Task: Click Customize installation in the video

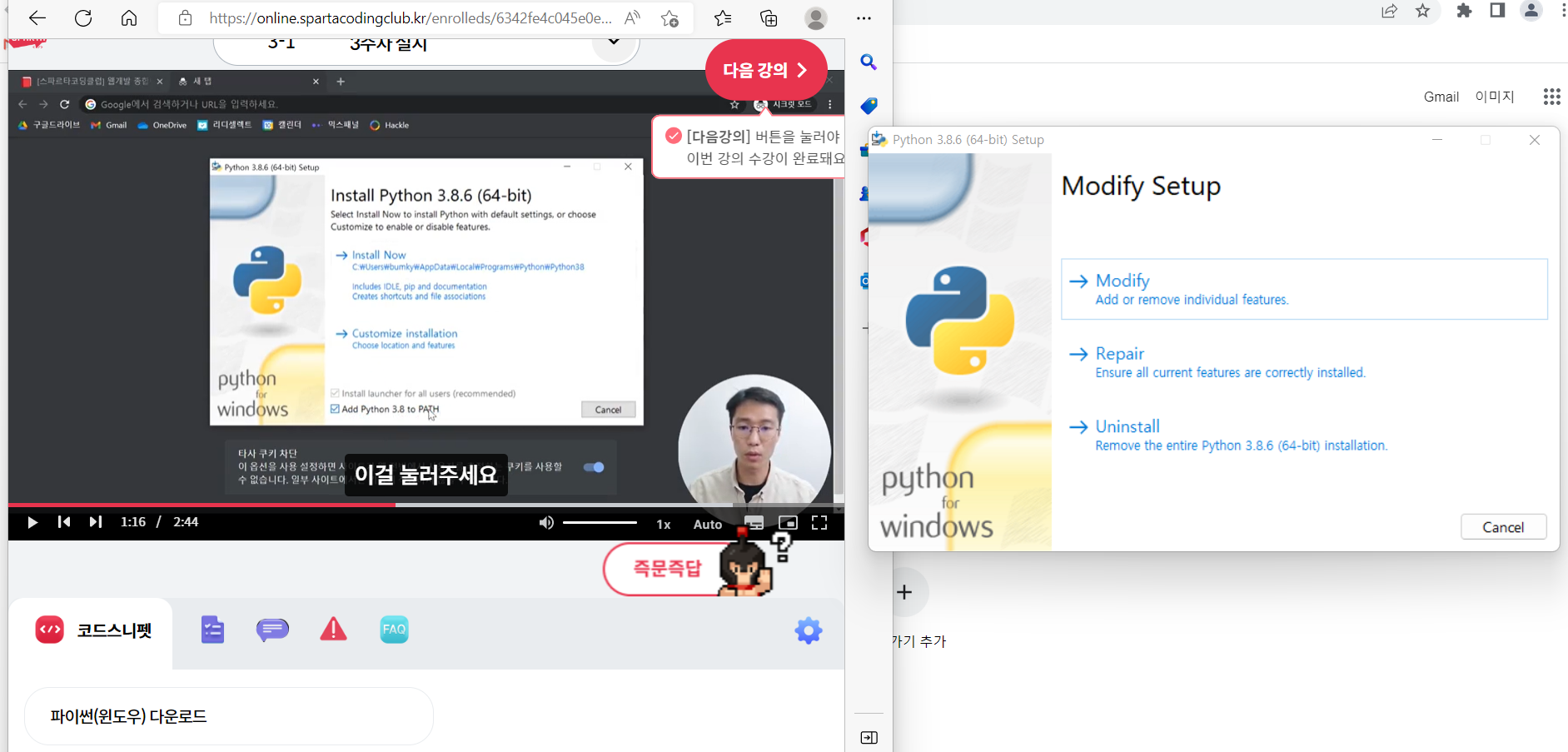Action: 404,333
